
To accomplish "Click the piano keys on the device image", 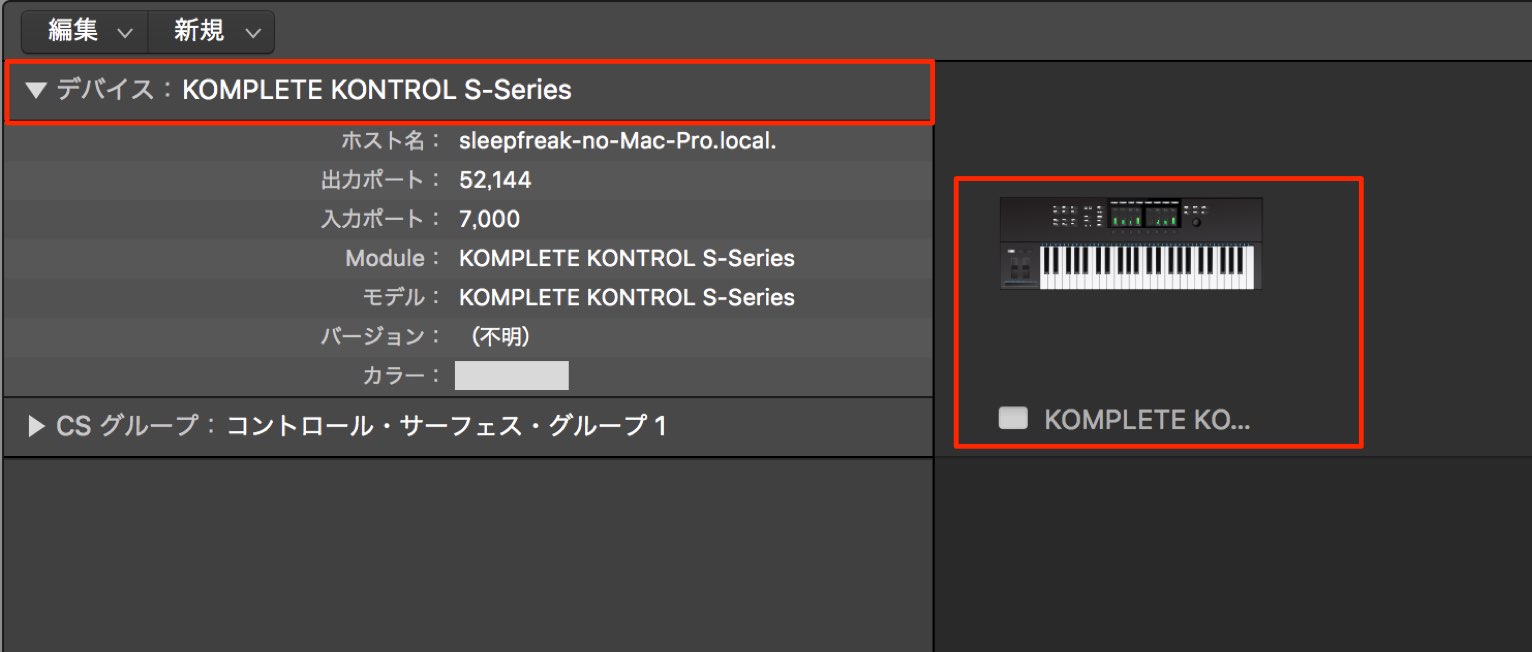I will coord(1147,268).
